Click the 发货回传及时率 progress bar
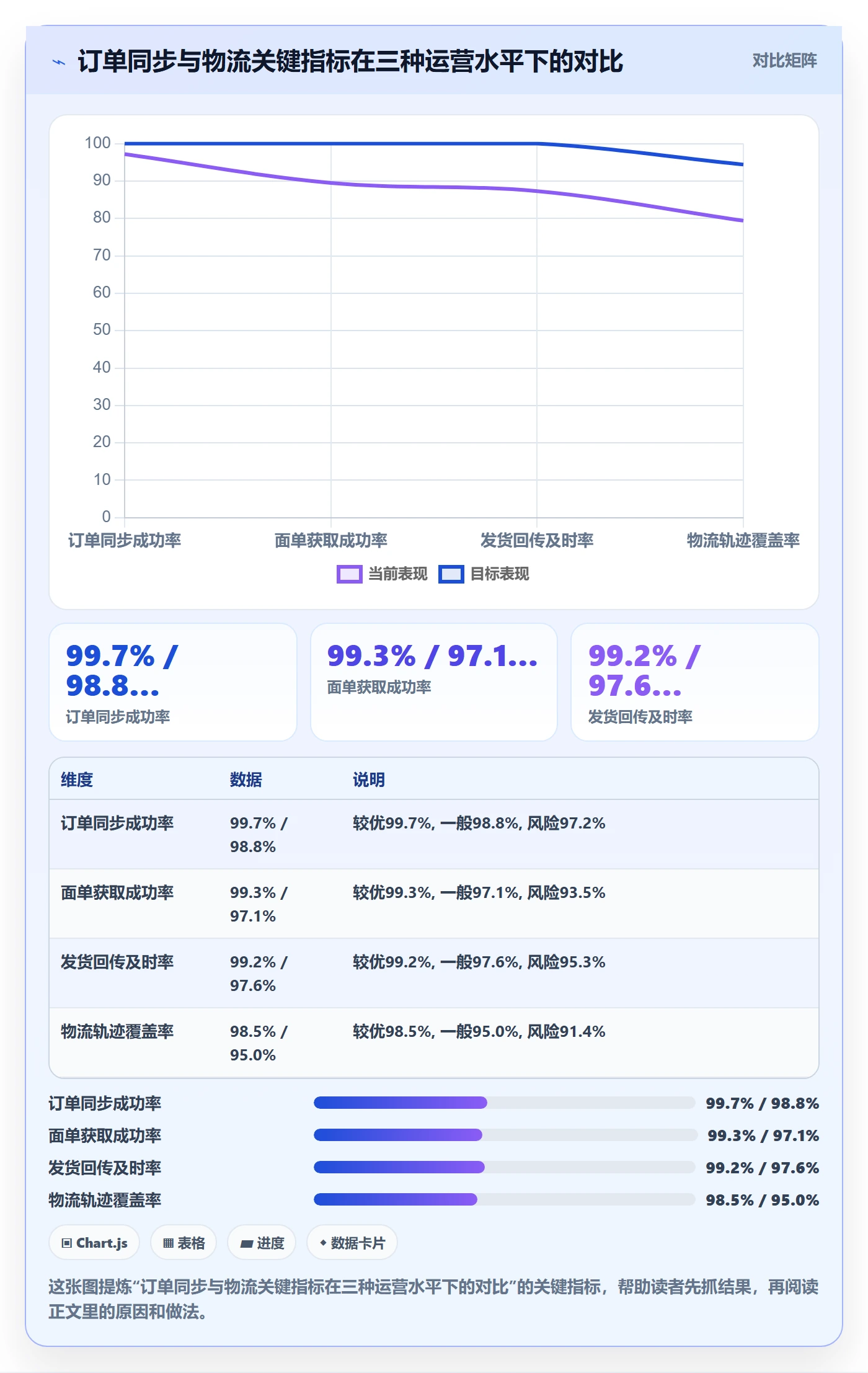Image resolution: width=868 pixels, height=1373 pixels. pos(504,1167)
